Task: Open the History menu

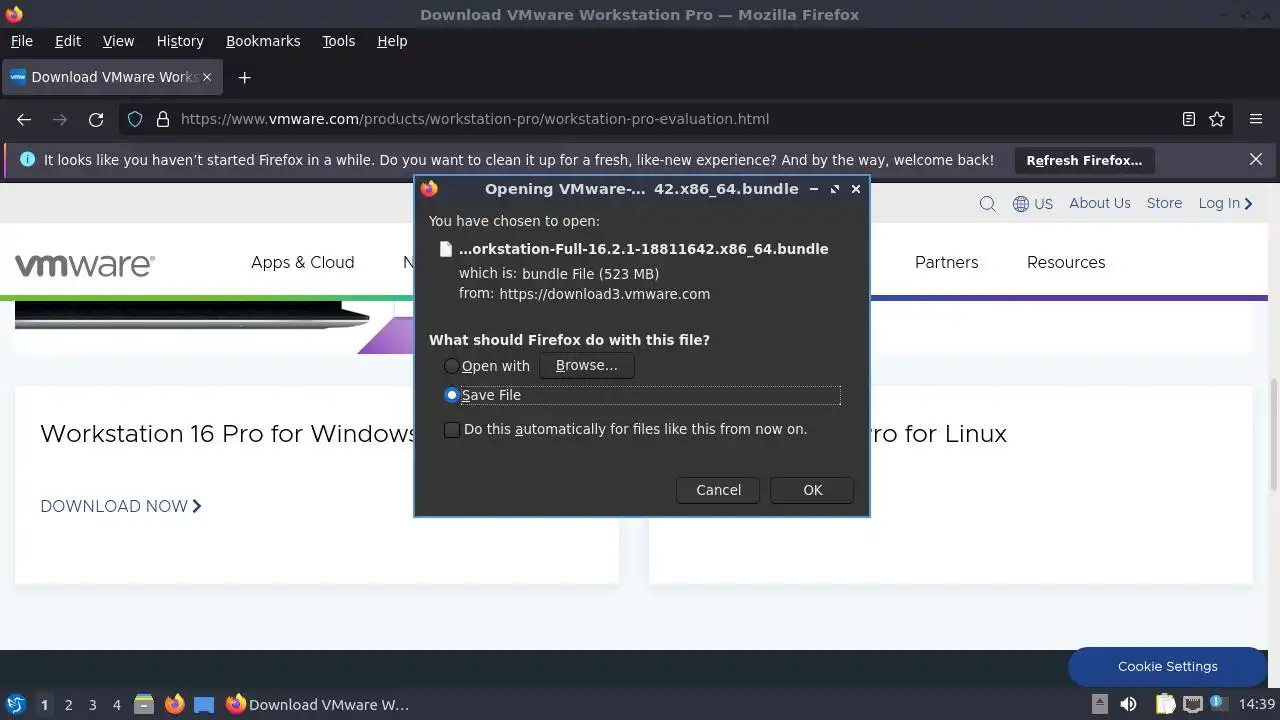Action: coord(180,41)
